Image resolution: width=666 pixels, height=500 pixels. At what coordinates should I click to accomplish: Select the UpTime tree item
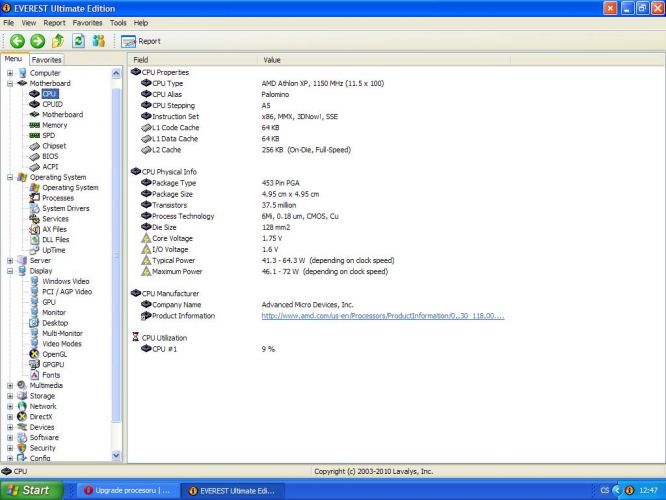54,250
